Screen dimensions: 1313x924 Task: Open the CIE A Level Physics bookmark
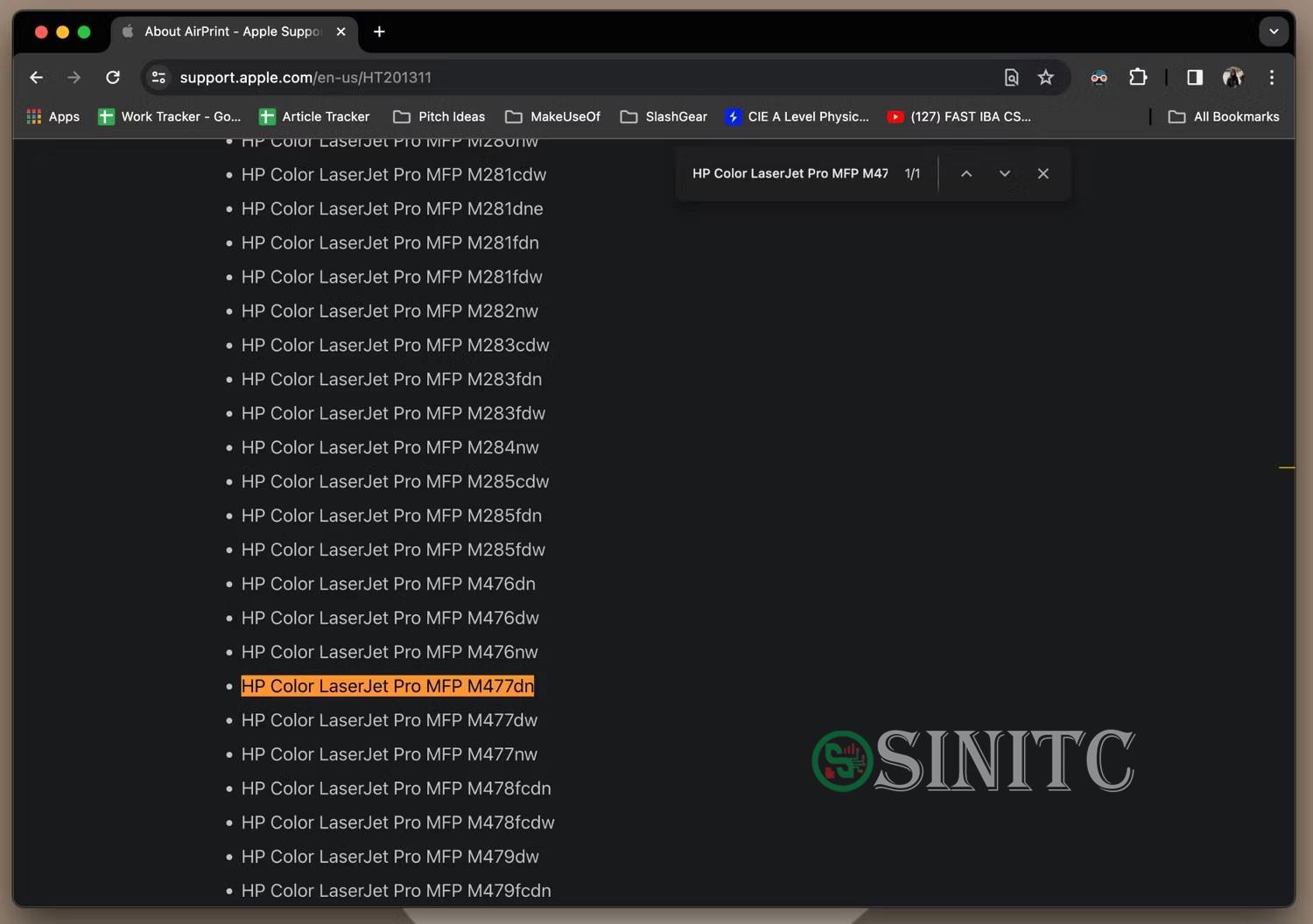pos(797,116)
